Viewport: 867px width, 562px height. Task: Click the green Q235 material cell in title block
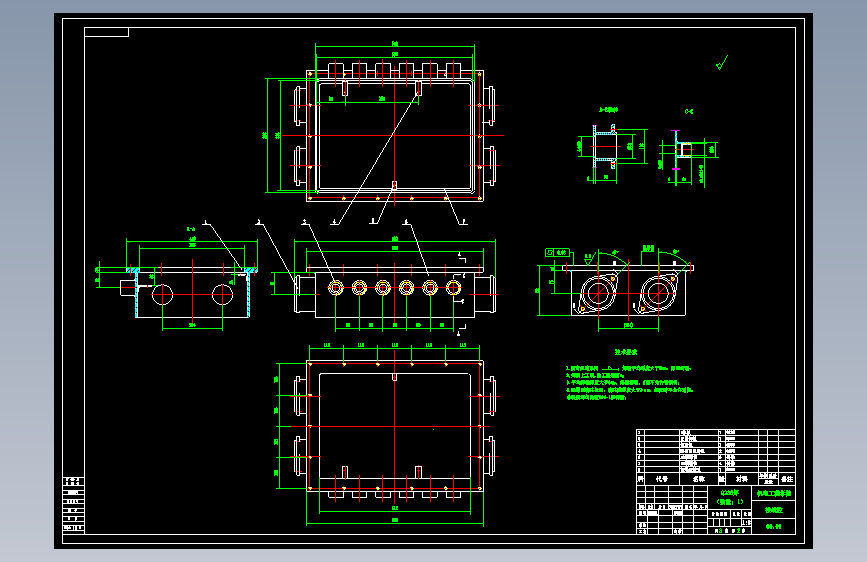click(x=730, y=497)
